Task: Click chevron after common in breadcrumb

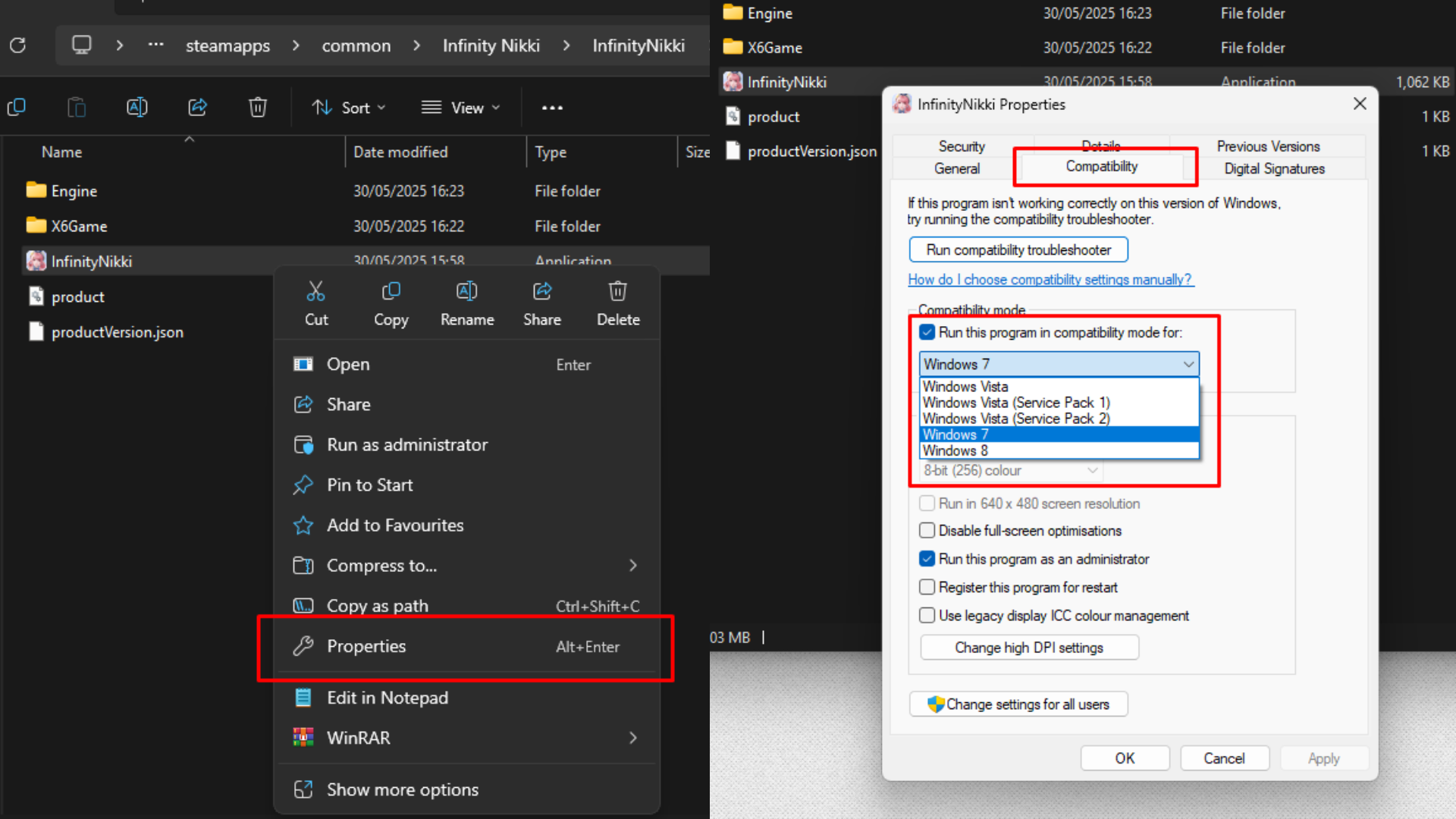Action: [416, 45]
